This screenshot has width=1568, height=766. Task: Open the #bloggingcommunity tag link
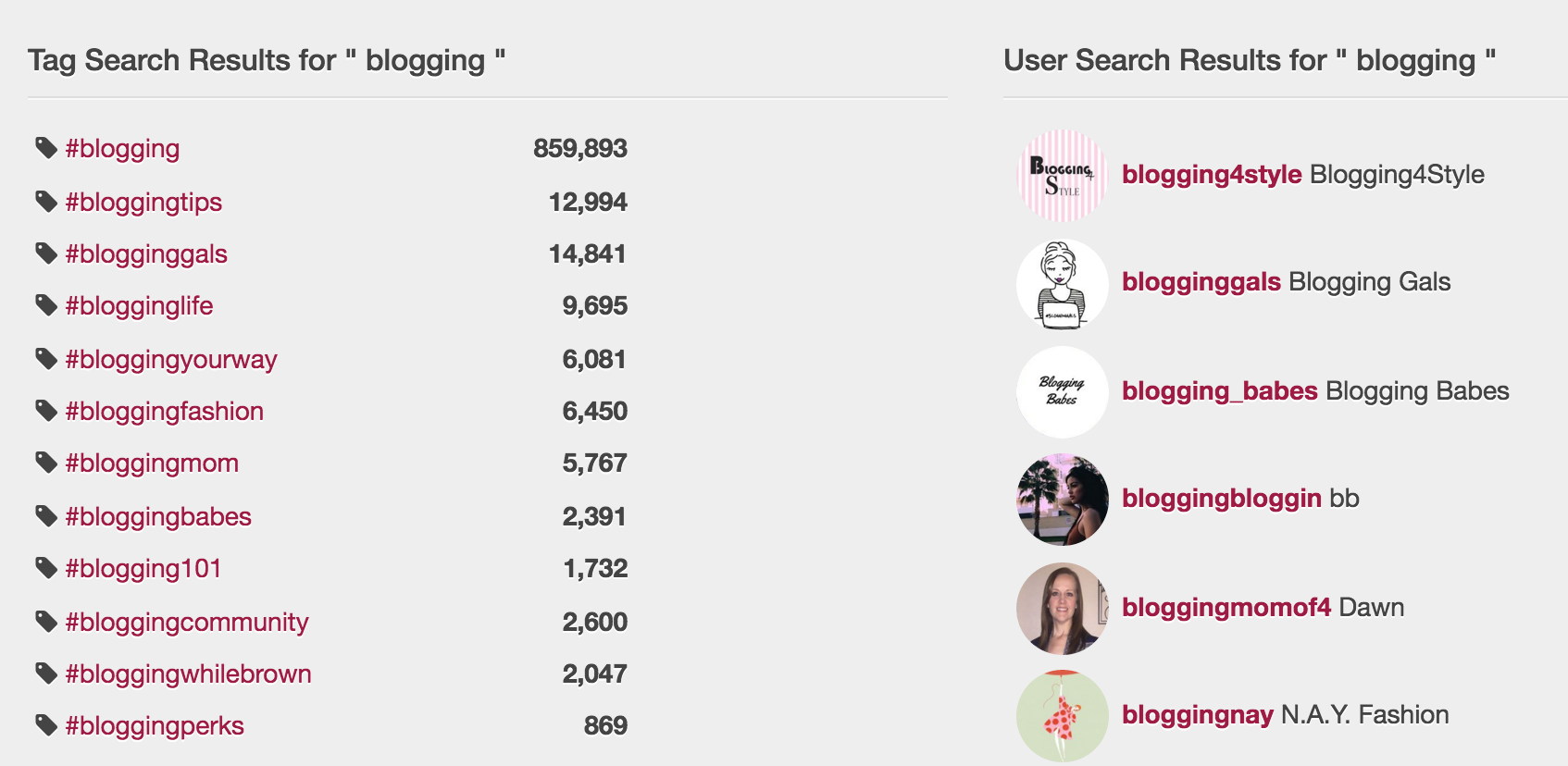(187, 623)
